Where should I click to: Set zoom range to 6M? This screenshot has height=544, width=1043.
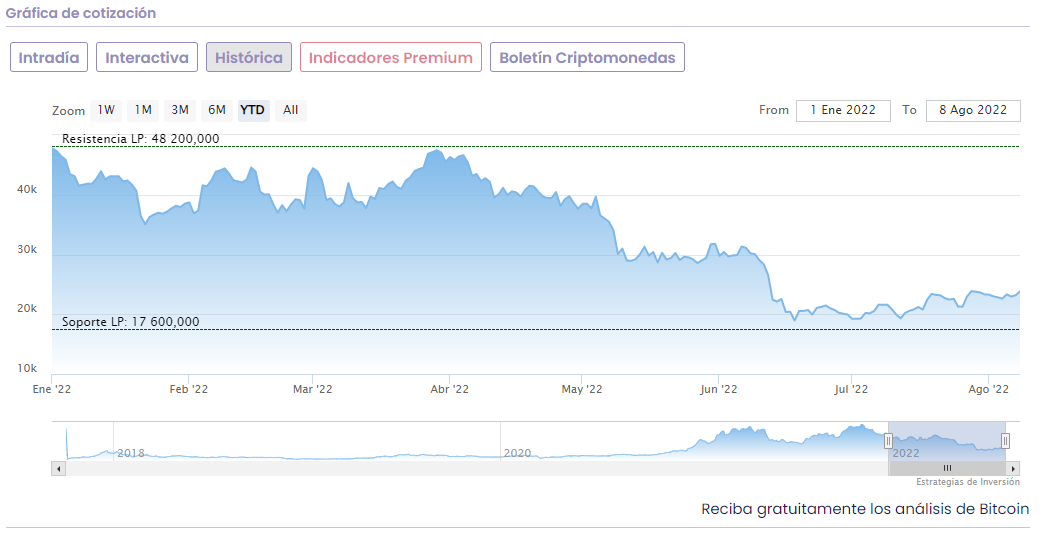pos(216,110)
